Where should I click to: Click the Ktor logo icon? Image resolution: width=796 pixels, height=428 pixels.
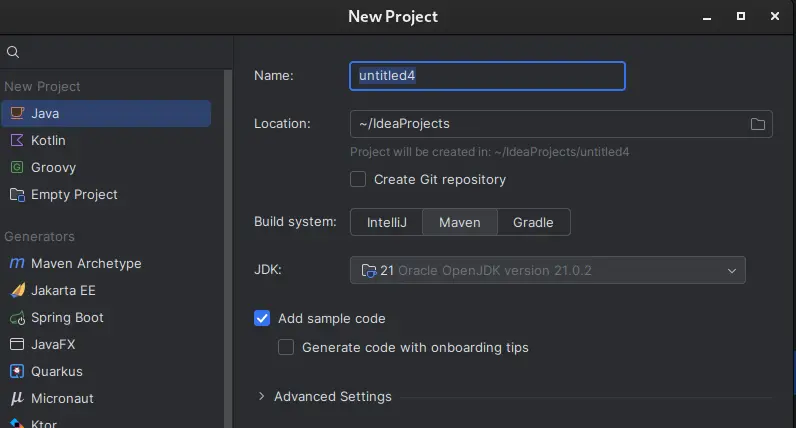coord(17,423)
